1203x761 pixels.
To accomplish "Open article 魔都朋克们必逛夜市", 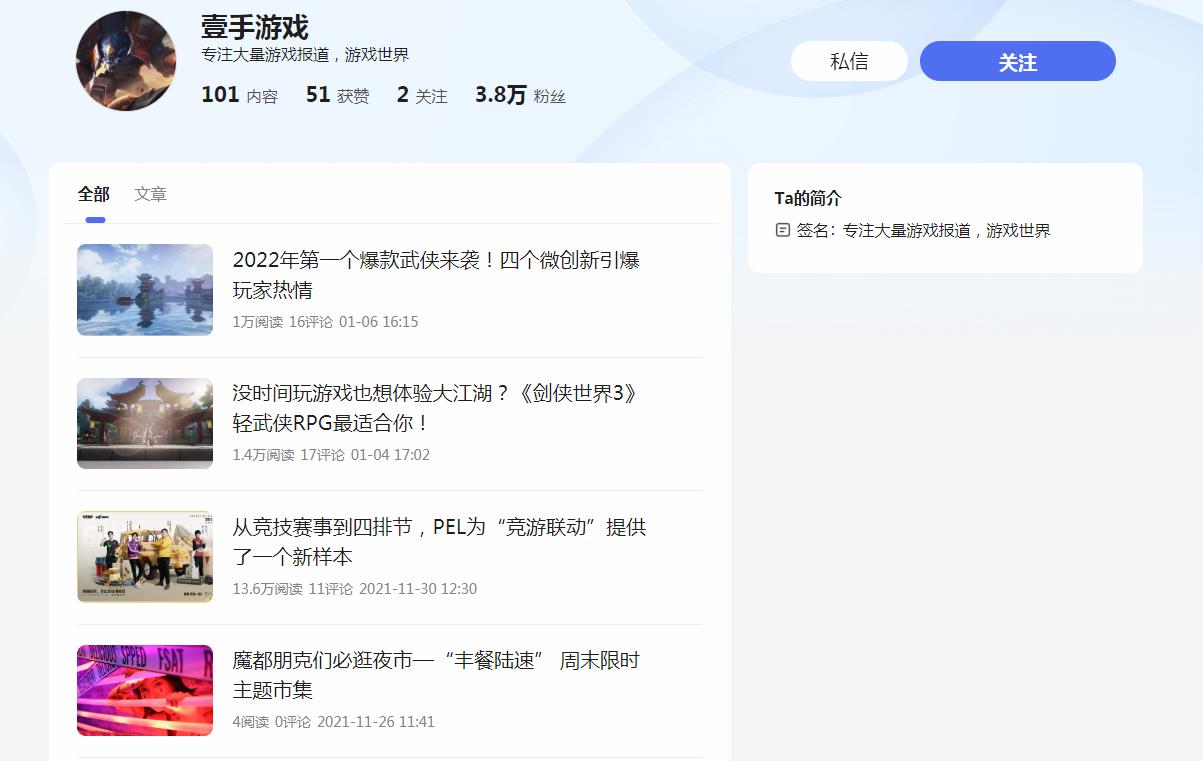I will [436, 675].
